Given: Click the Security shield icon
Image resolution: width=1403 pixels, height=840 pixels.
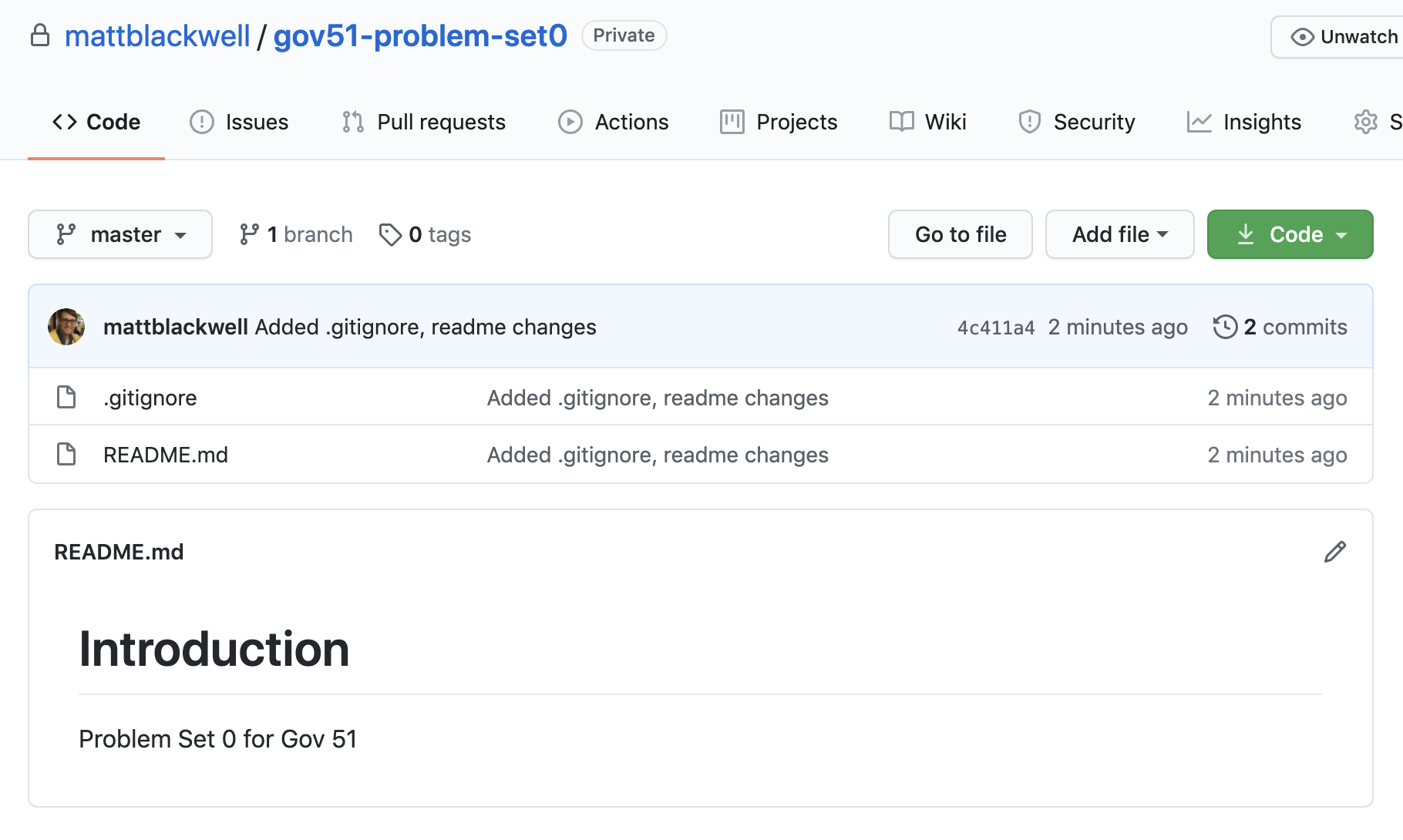Looking at the screenshot, I should tap(1030, 122).
